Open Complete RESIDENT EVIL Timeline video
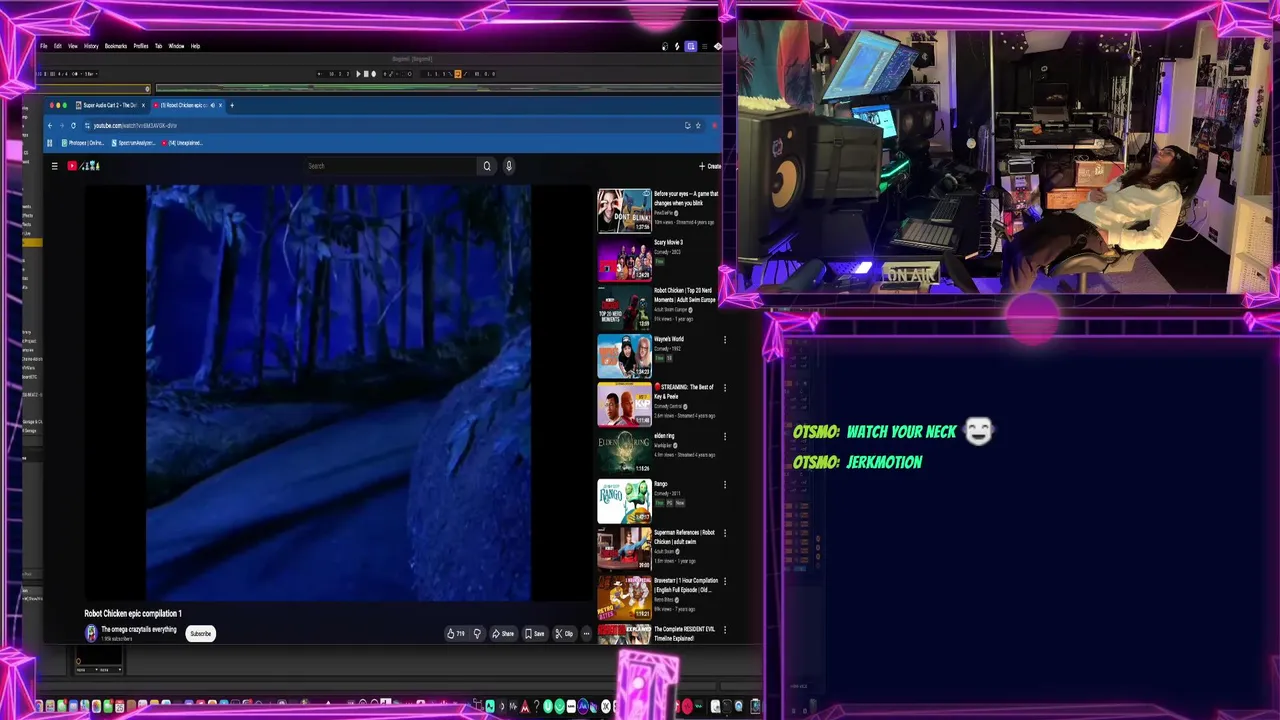 (624, 635)
